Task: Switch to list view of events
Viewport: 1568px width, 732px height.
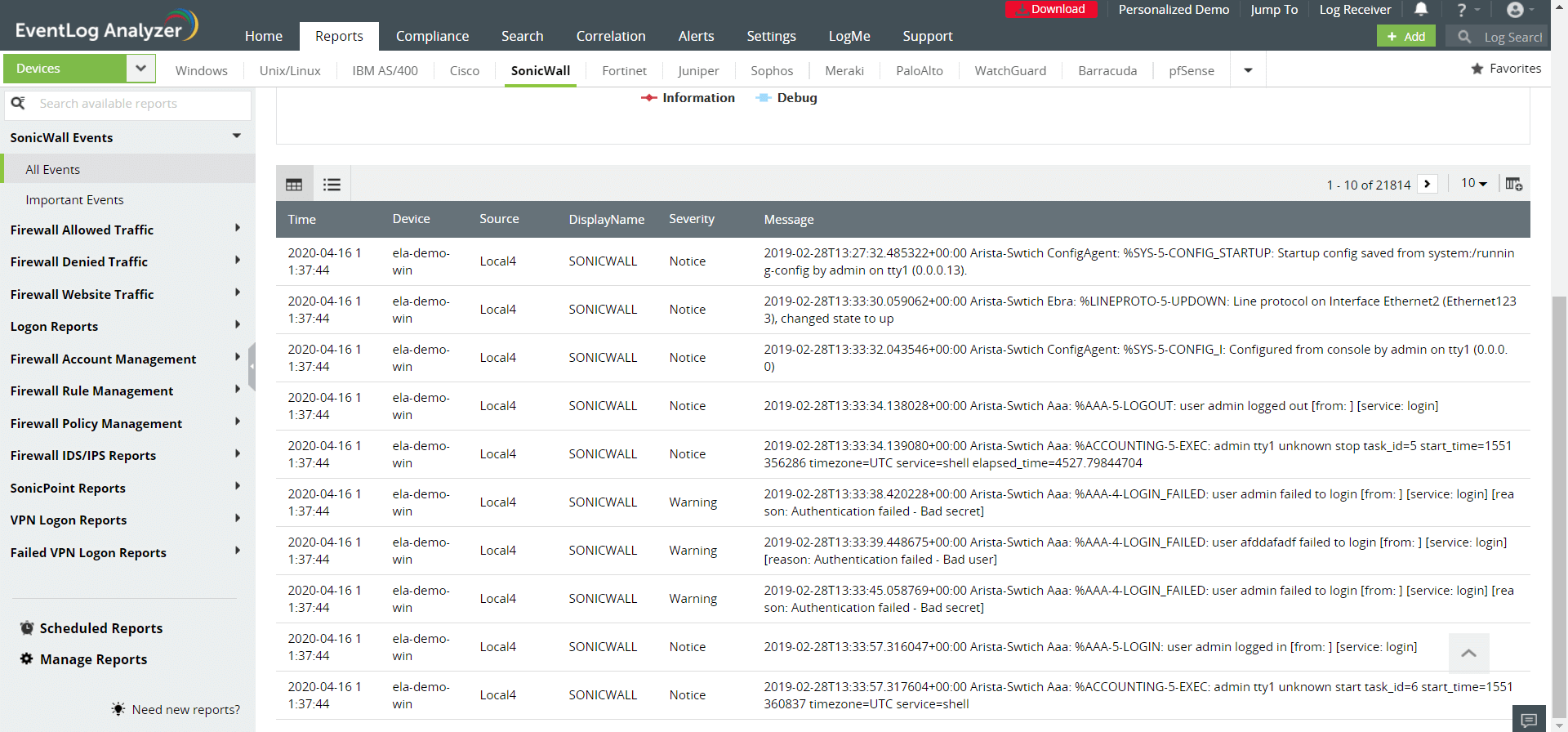Action: pos(332,185)
